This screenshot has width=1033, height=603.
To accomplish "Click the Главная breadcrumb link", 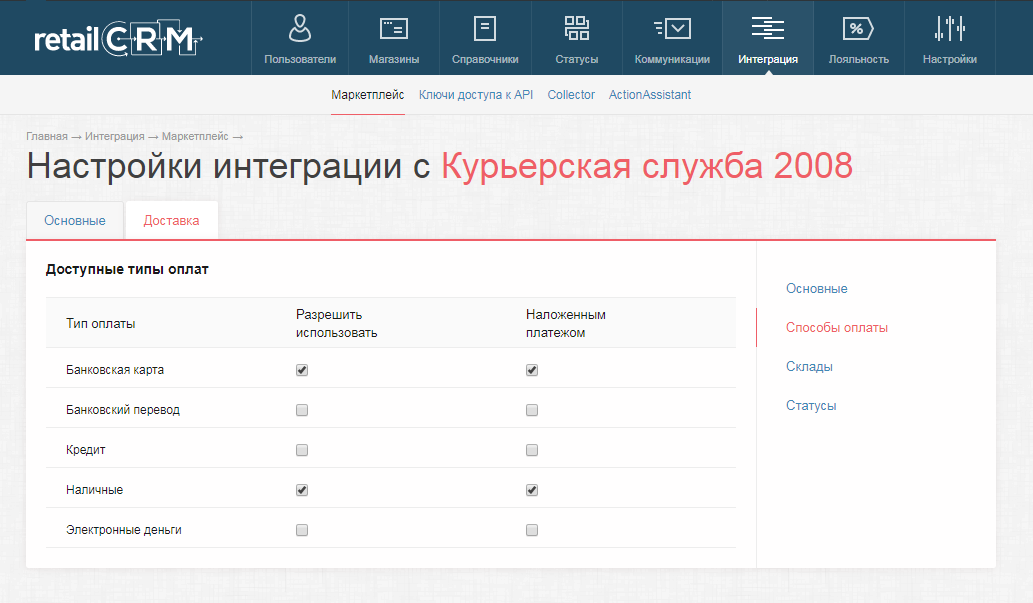I will (x=47, y=136).
